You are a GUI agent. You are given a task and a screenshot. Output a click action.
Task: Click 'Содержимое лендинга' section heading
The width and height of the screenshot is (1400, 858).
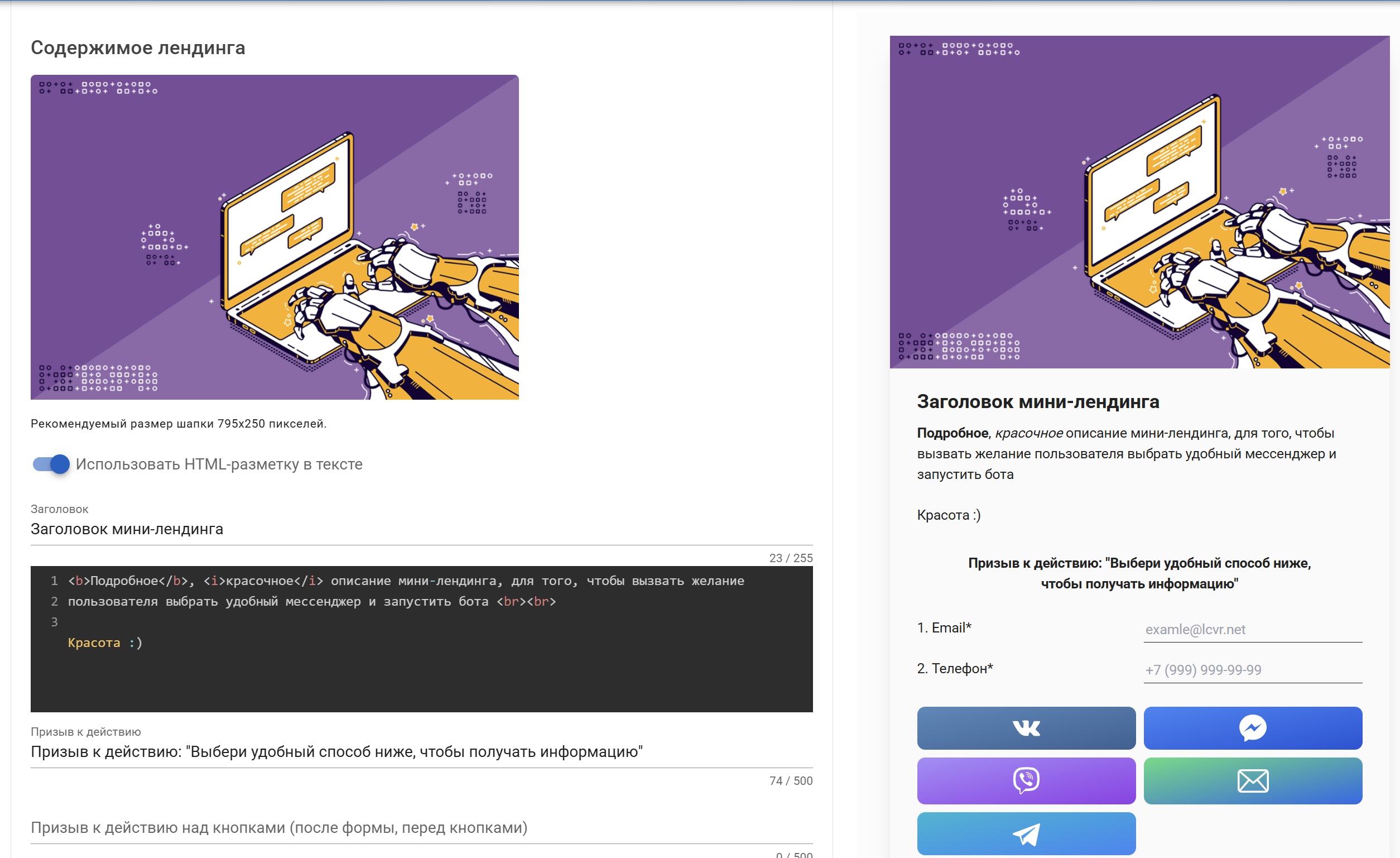point(138,48)
